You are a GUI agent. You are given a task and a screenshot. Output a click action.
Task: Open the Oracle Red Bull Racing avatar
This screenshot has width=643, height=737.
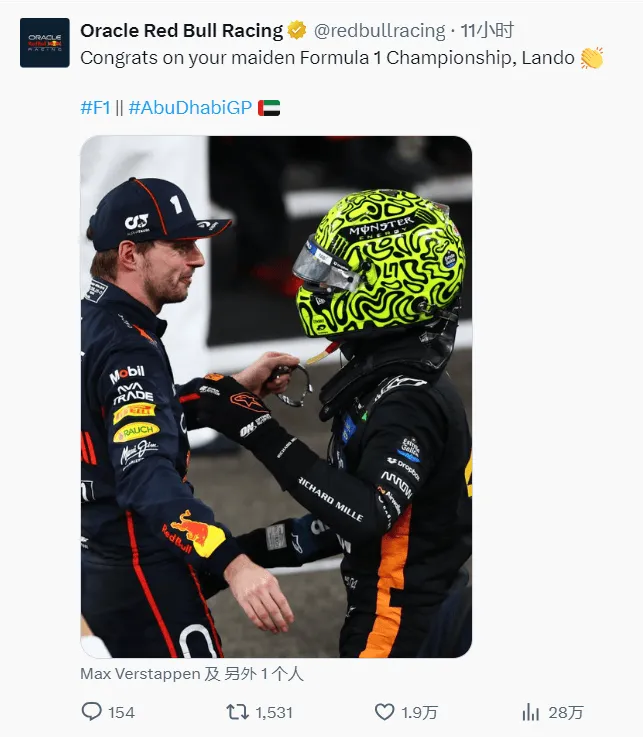[x=45, y=43]
